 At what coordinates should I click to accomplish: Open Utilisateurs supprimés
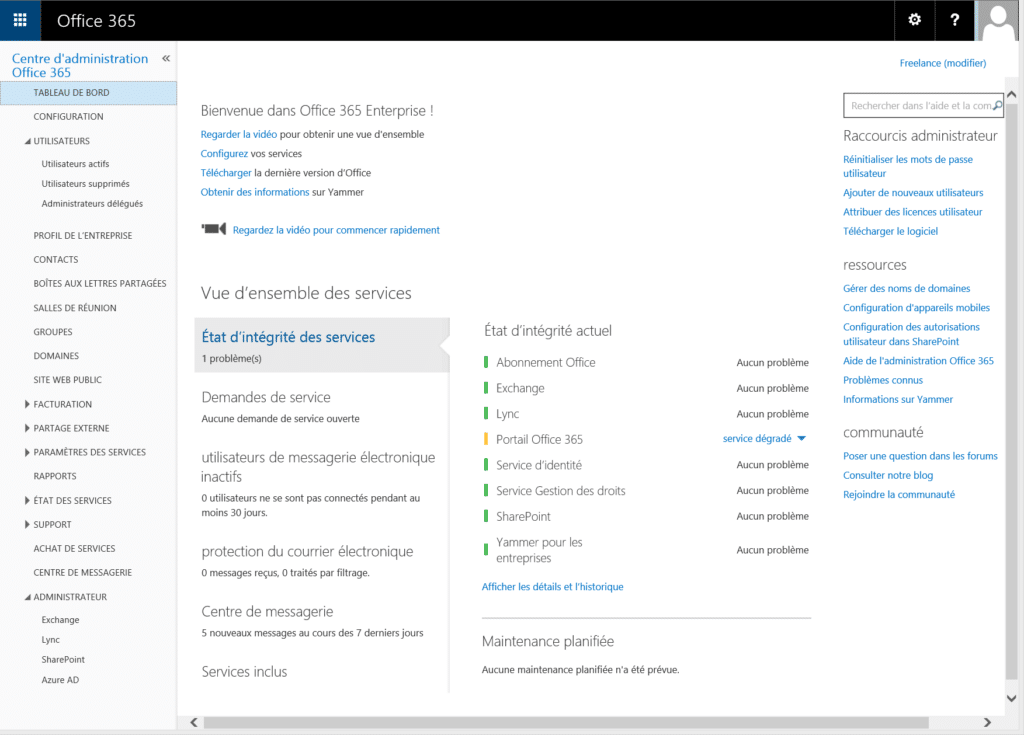point(86,184)
